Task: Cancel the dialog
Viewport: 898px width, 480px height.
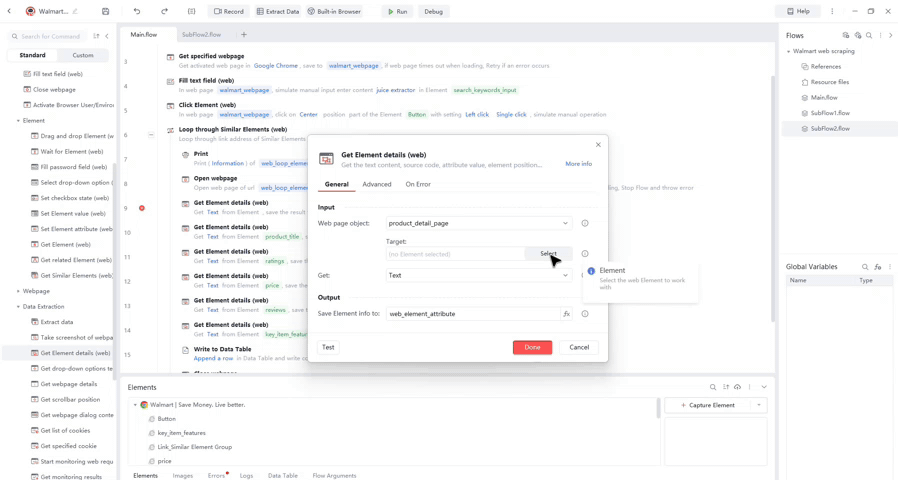Action: click(579, 348)
